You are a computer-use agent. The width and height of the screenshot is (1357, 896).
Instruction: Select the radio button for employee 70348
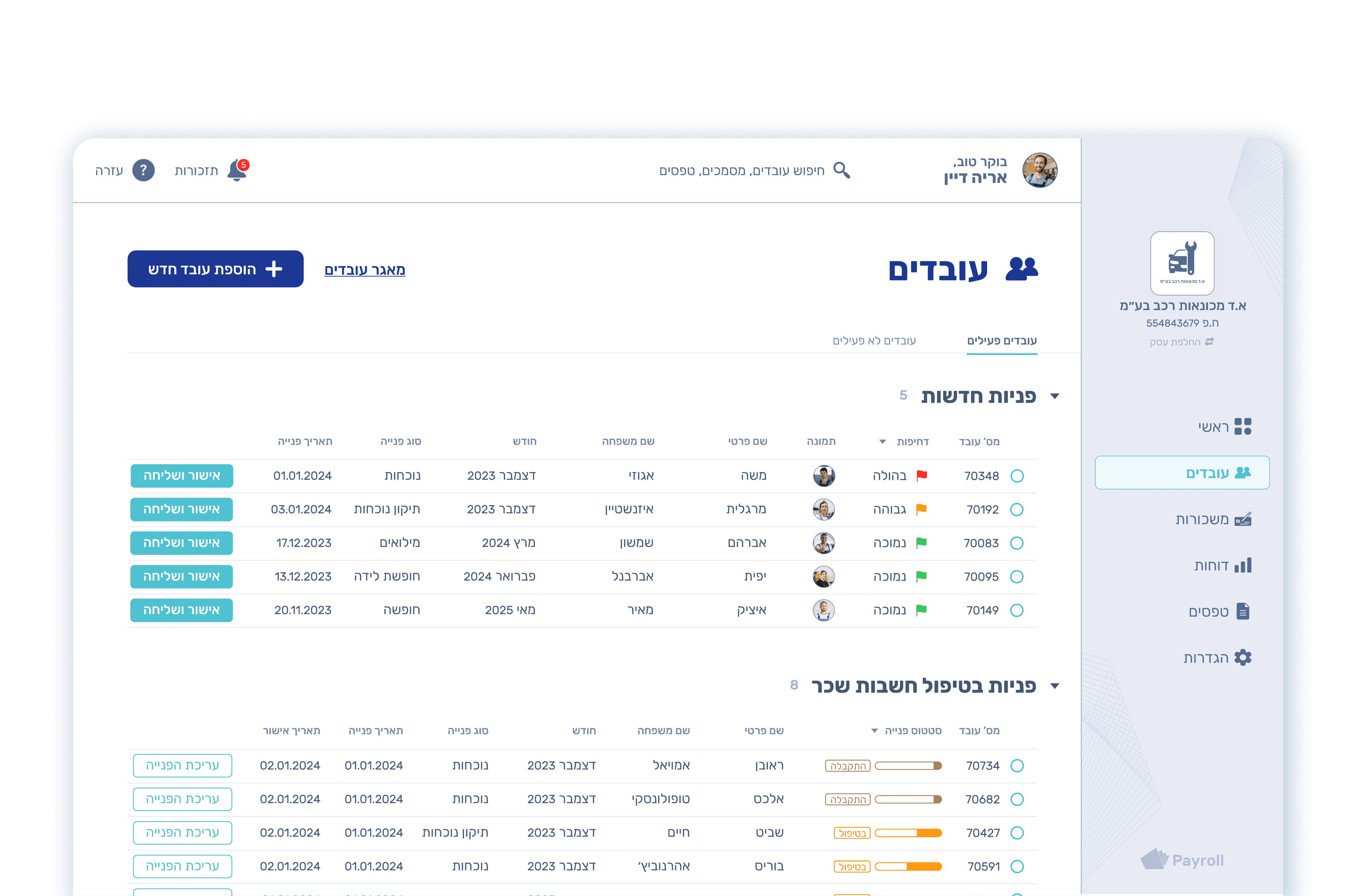coord(1017,476)
